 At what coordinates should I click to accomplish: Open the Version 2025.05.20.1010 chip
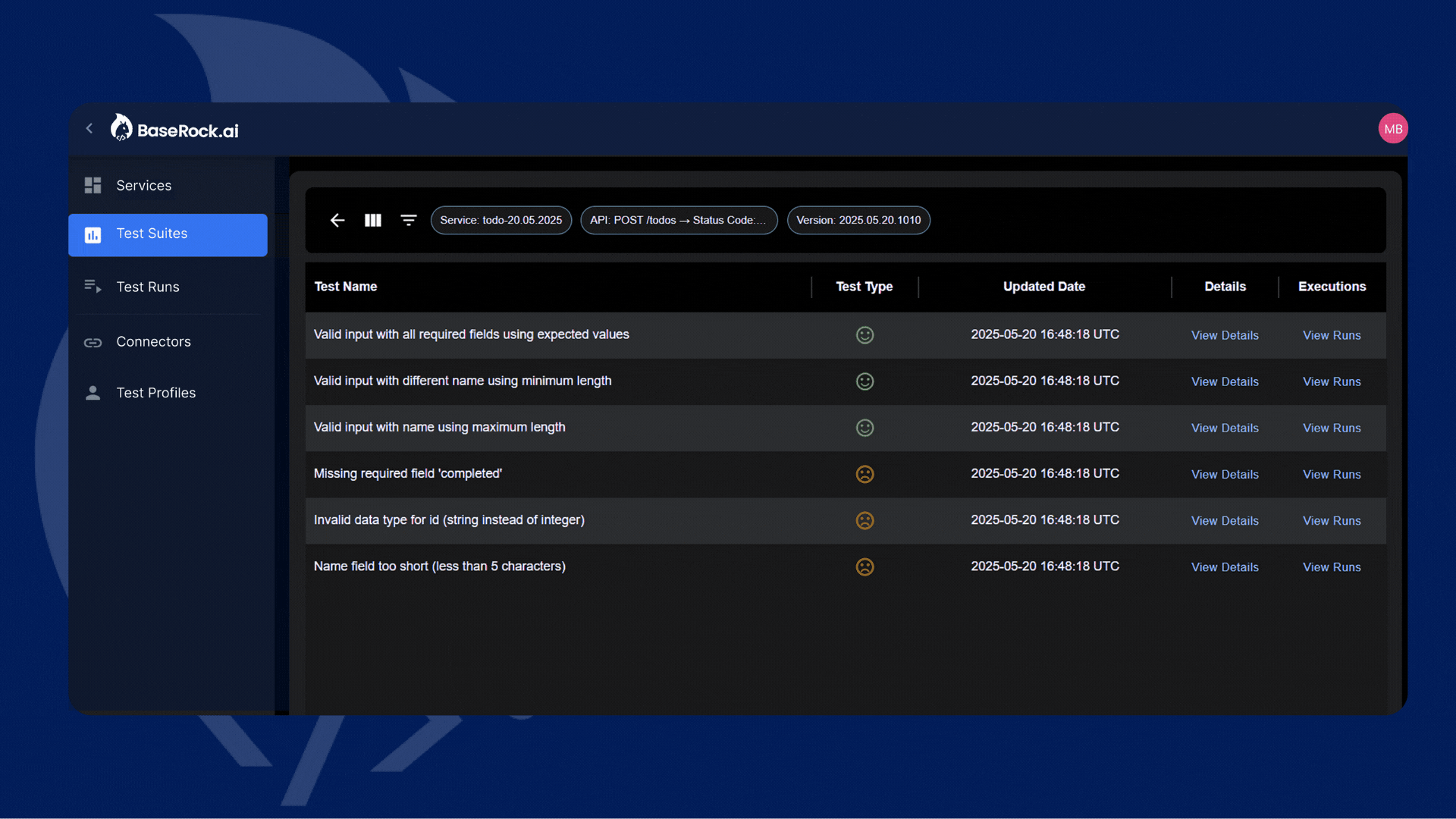[x=858, y=220]
